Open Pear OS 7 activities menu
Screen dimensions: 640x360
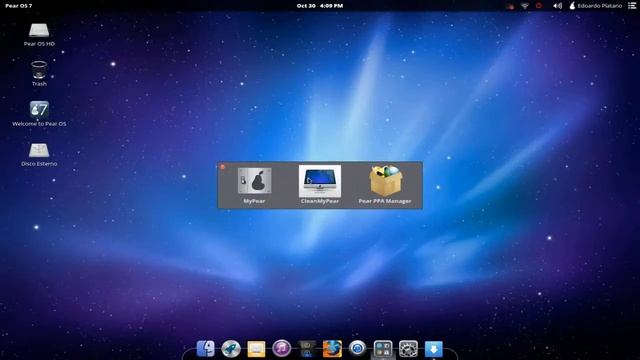18,6
